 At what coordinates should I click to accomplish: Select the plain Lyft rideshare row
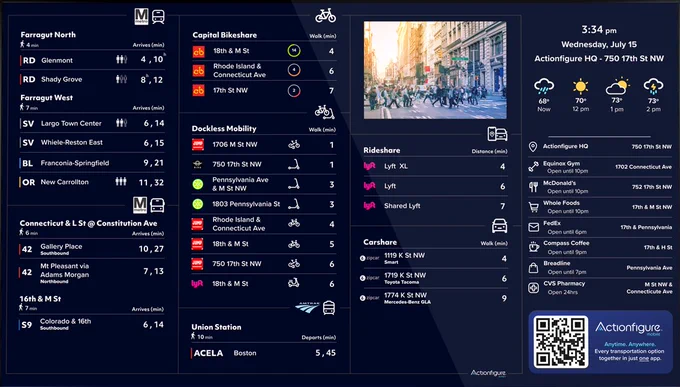pyautogui.click(x=435, y=186)
